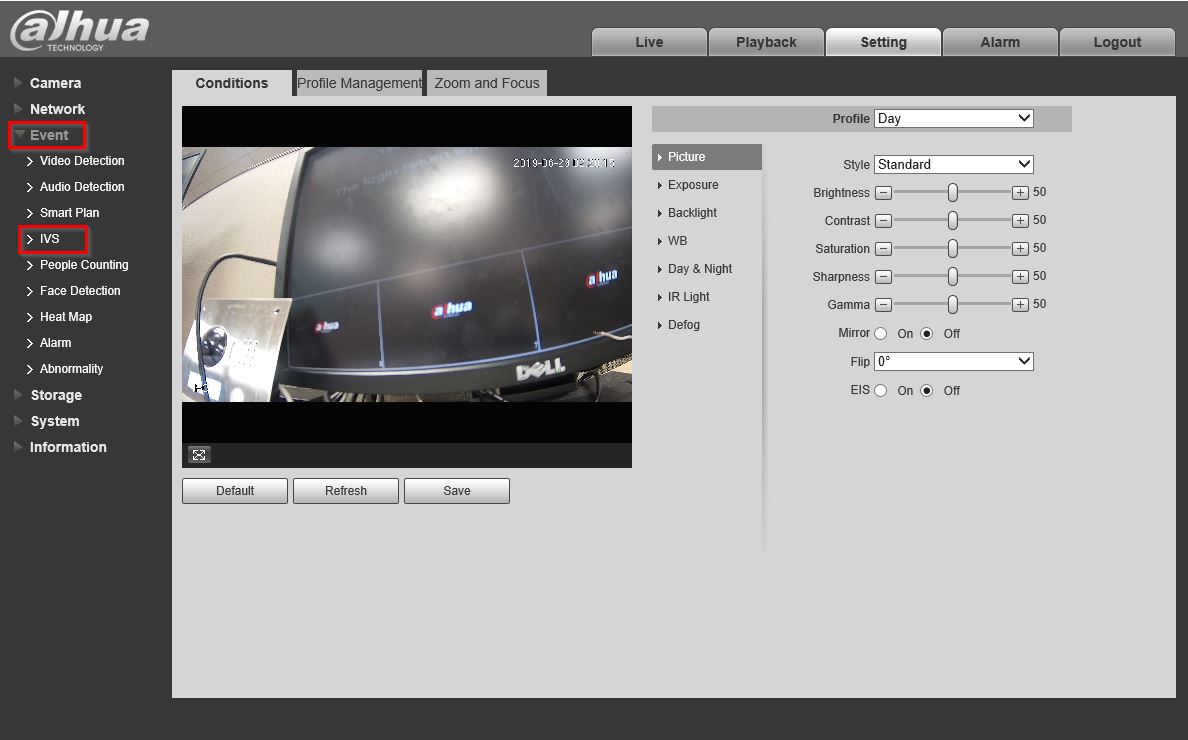Switch to the Zoom and Focus tab

pyautogui.click(x=487, y=83)
